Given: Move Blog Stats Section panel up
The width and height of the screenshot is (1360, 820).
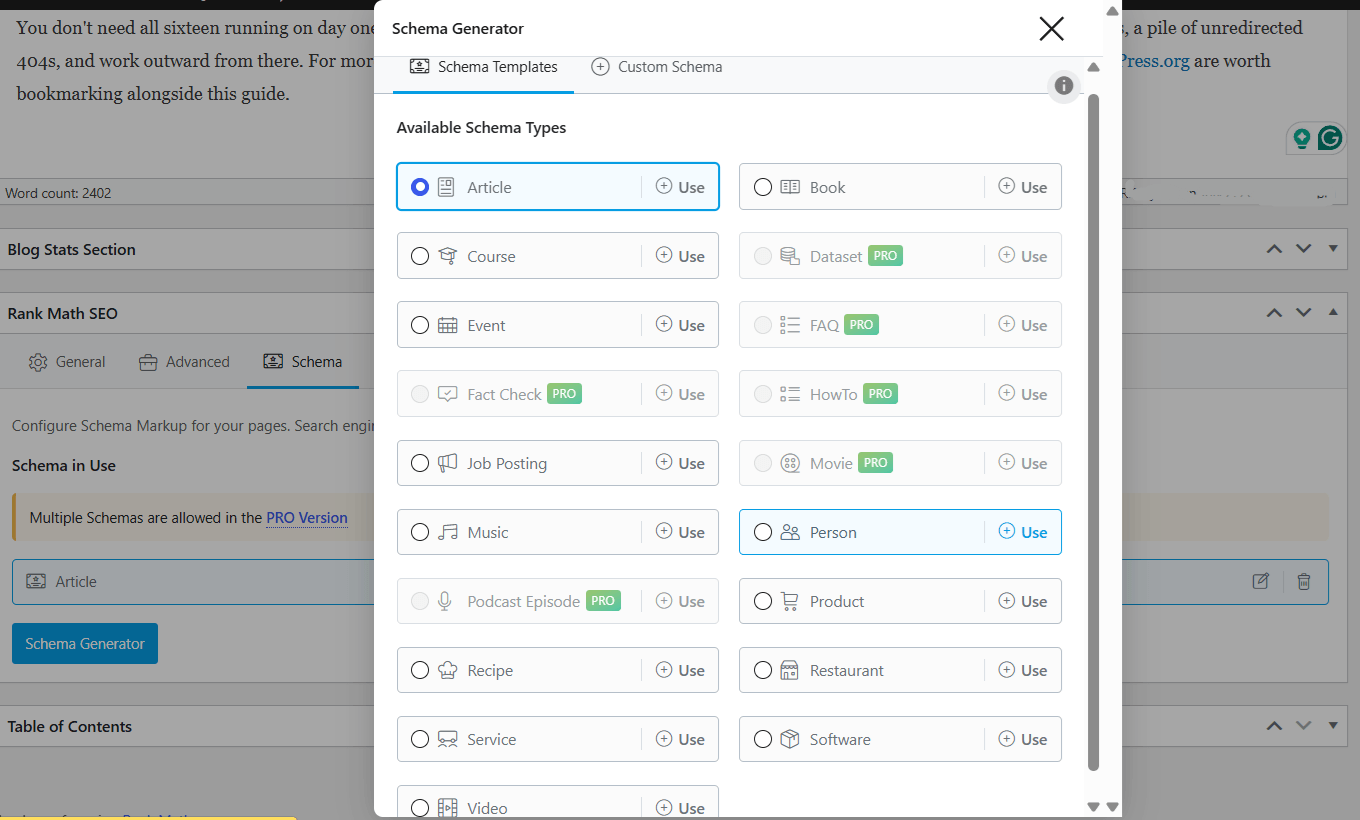Looking at the screenshot, I should coord(1274,249).
